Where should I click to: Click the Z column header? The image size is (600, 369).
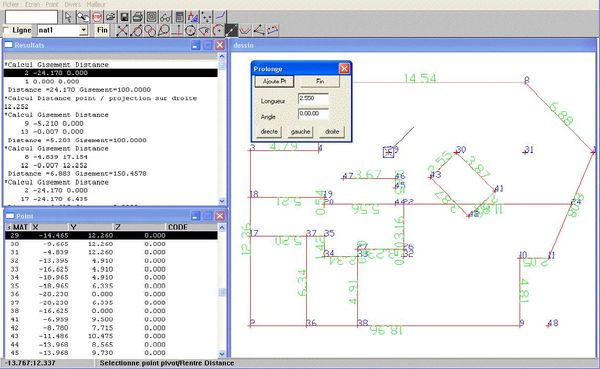tap(139, 227)
